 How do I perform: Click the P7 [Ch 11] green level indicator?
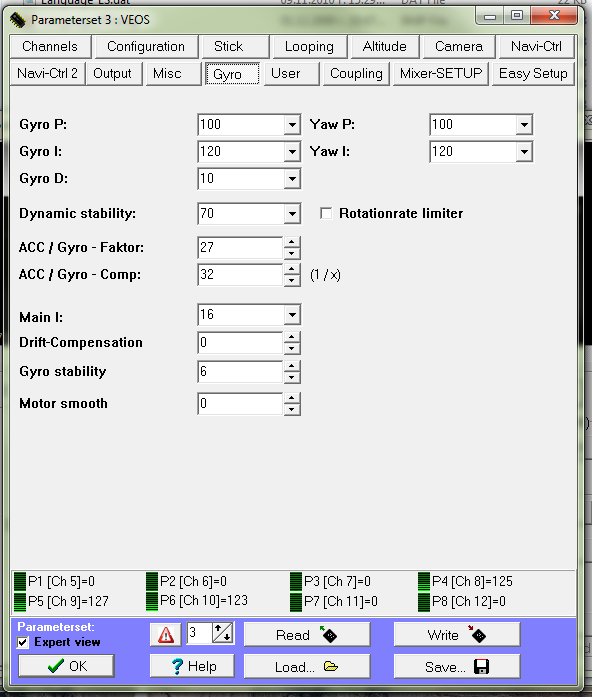click(x=296, y=602)
